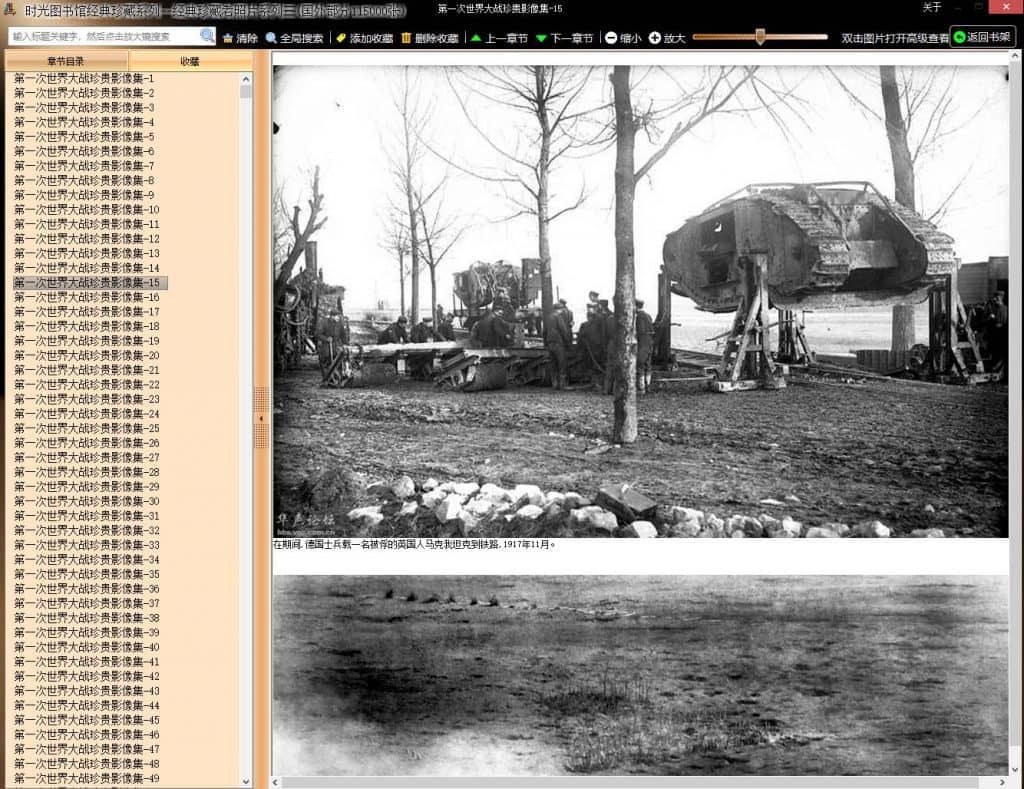The height and width of the screenshot is (789, 1024).
Task: Click the zoom slider handle
Action: tap(760, 37)
